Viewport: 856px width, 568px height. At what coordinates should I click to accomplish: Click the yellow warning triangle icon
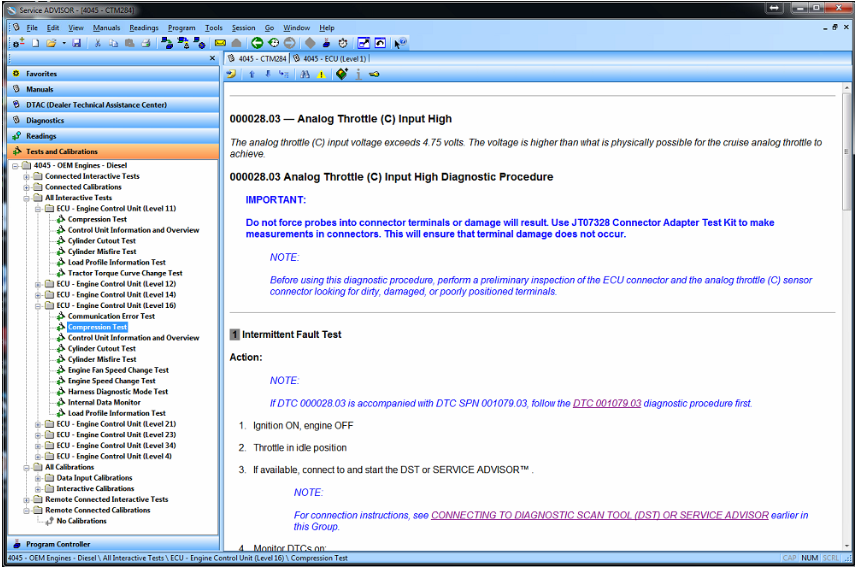click(321, 74)
